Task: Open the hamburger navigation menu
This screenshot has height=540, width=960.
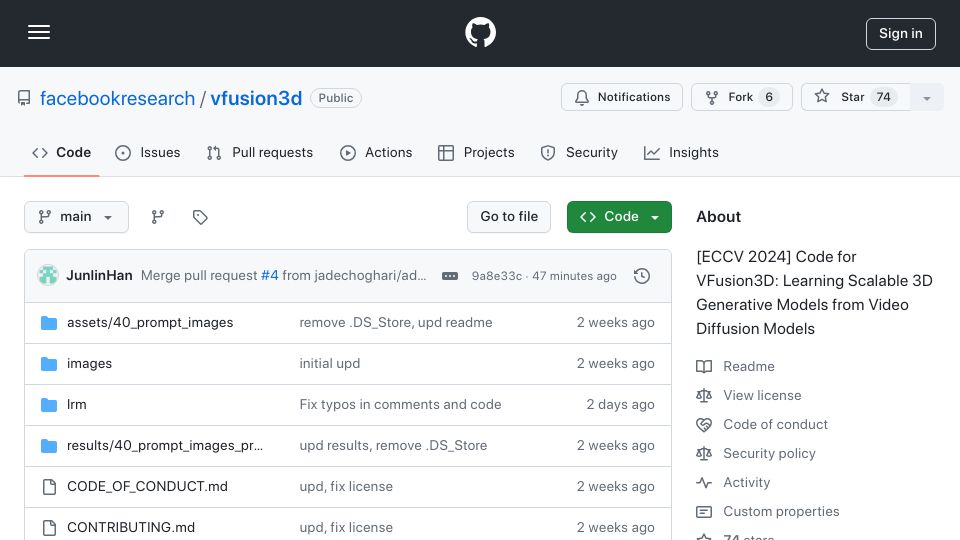Action: (x=39, y=32)
